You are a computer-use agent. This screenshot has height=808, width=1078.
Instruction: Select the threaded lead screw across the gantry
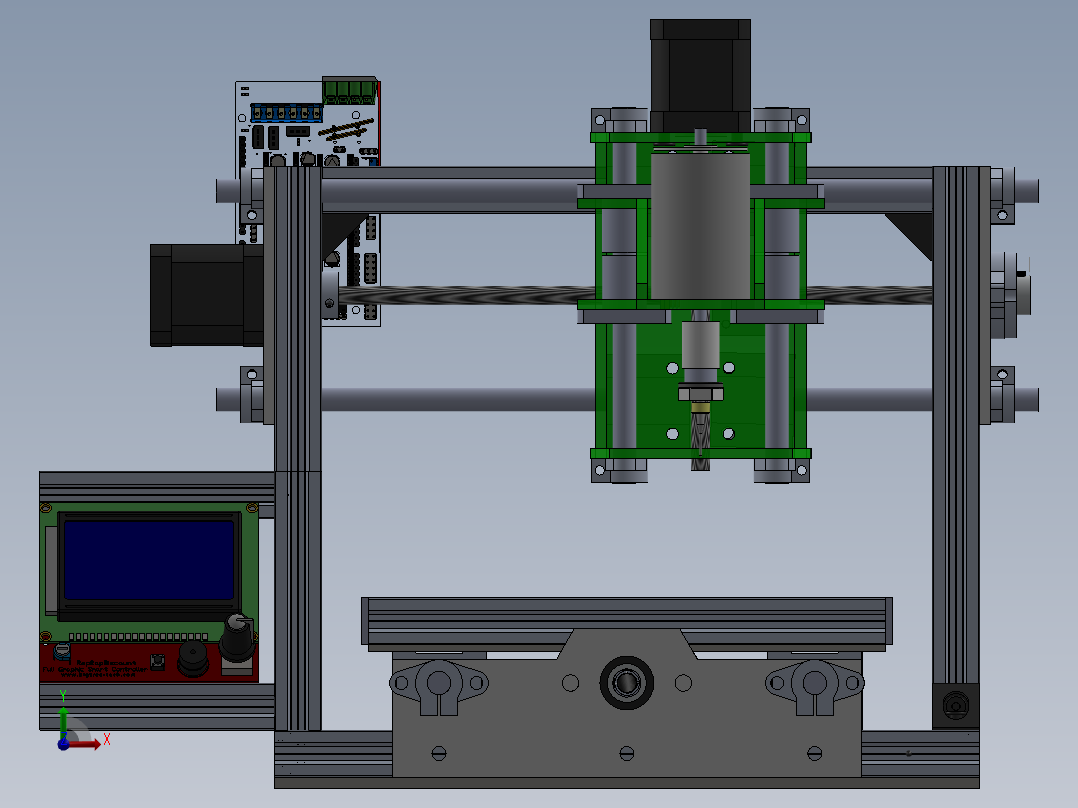(x=468, y=296)
